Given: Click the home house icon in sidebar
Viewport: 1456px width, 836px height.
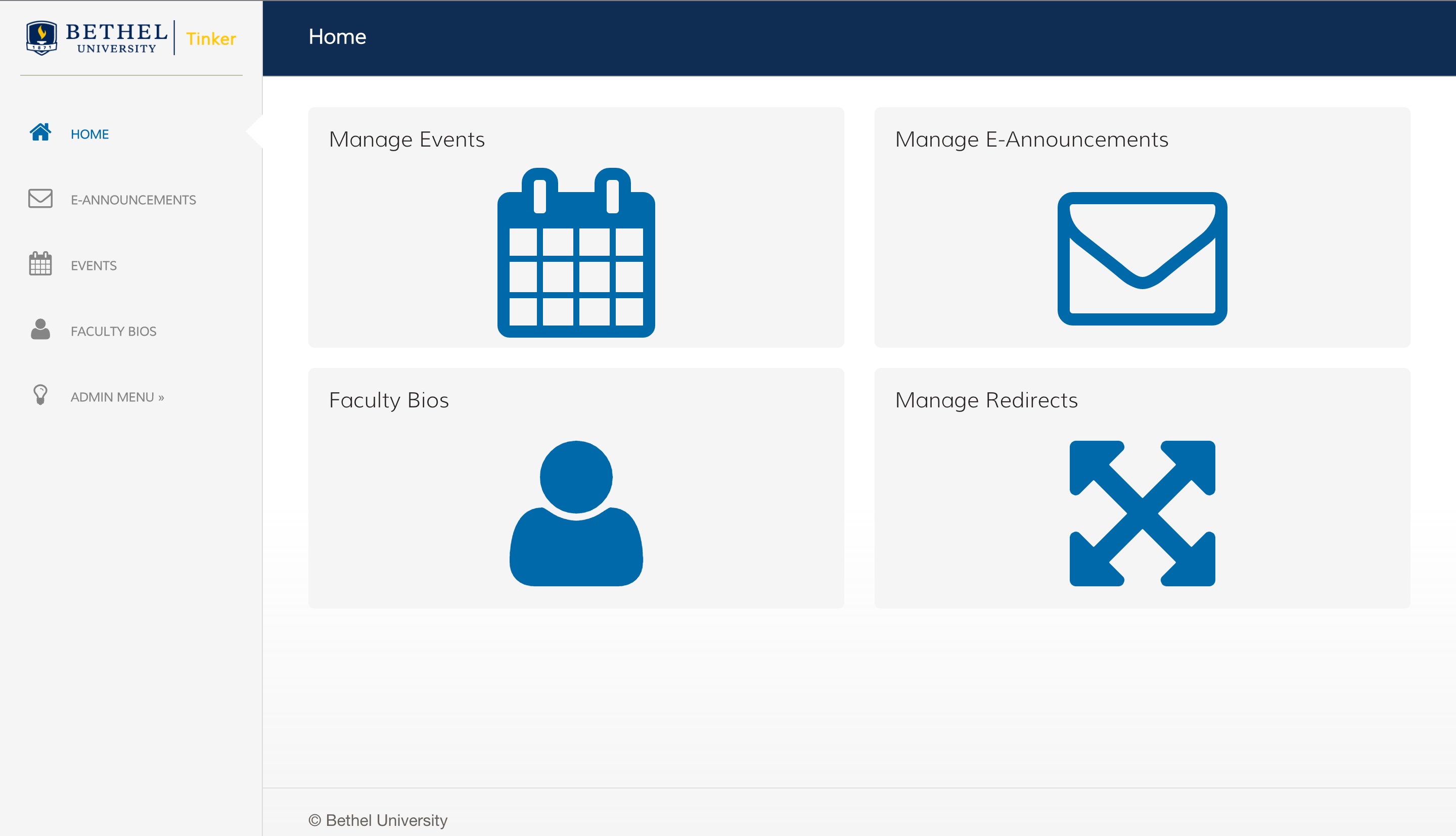Looking at the screenshot, I should 40,132.
